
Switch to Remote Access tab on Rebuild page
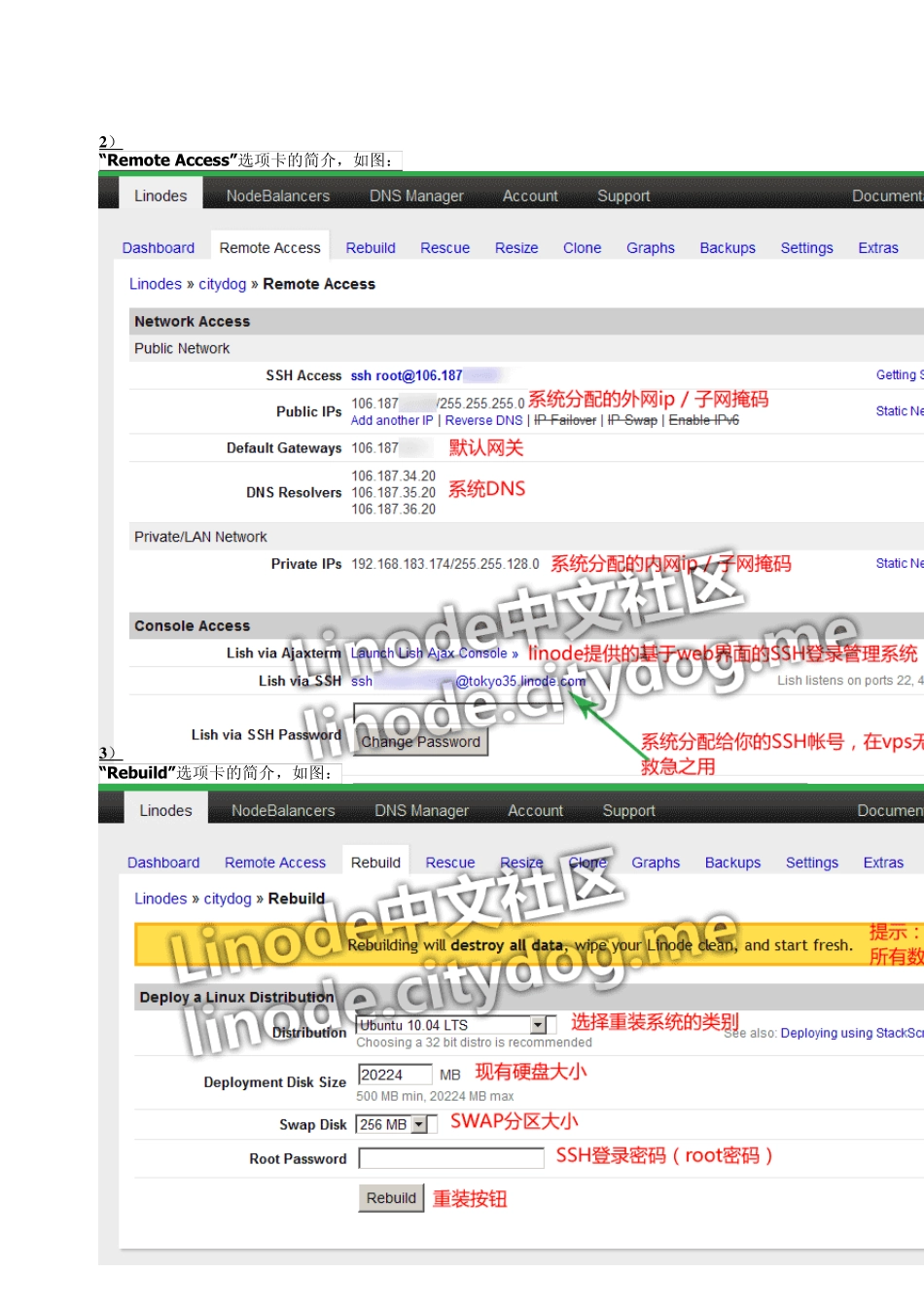275,863
